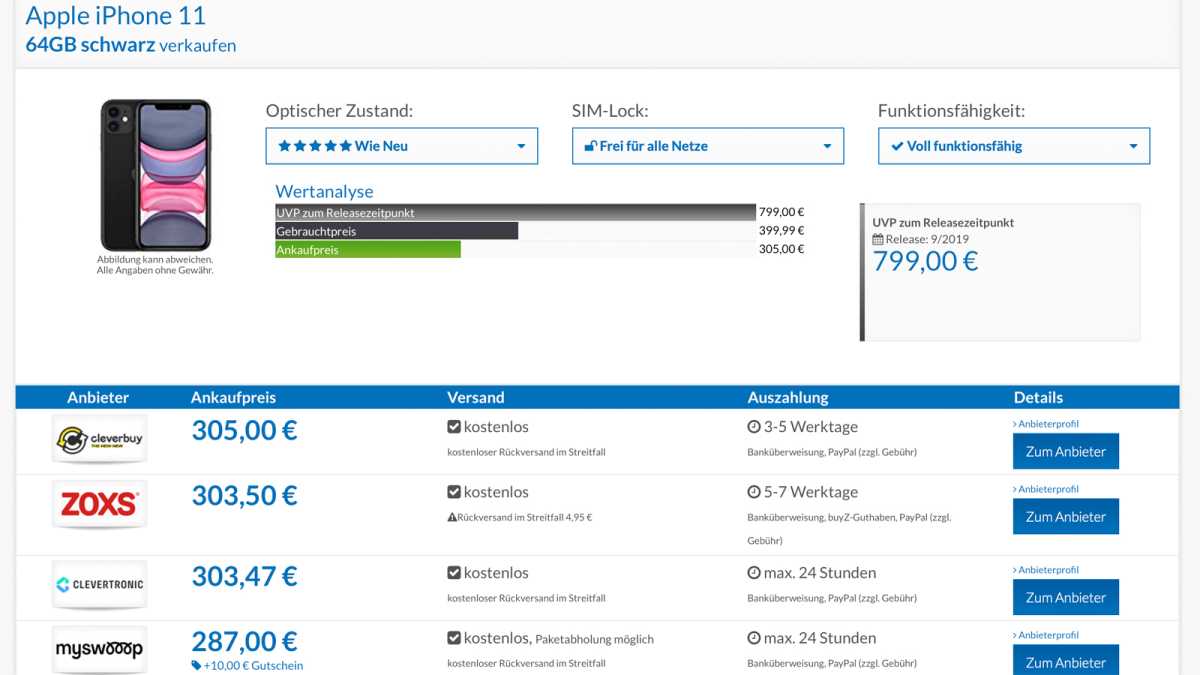Click the gray UVP zum Releasezeitpunkt bar
This screenshot has width=1200, height=675.
tap(515, 212)
